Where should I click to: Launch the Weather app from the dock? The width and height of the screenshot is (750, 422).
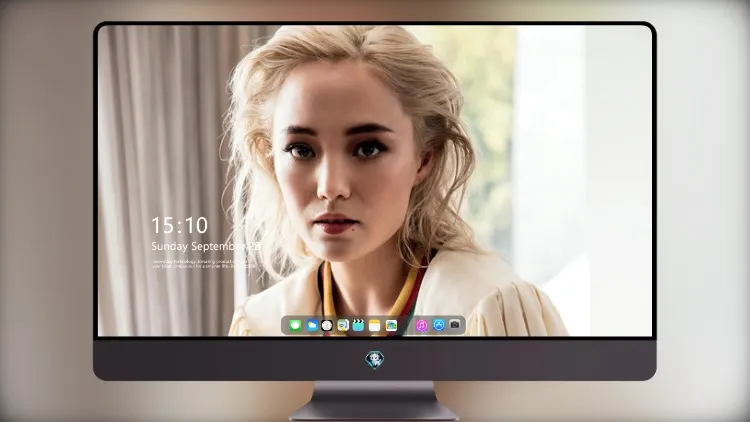[311, 325]
